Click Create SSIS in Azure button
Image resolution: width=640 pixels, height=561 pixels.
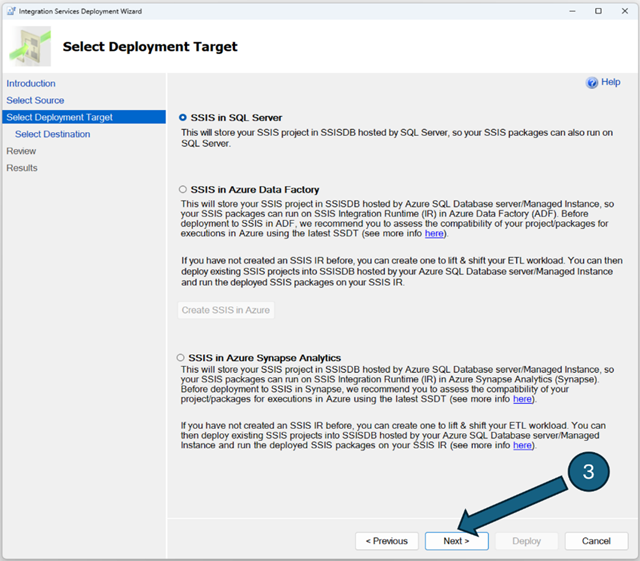226,310
